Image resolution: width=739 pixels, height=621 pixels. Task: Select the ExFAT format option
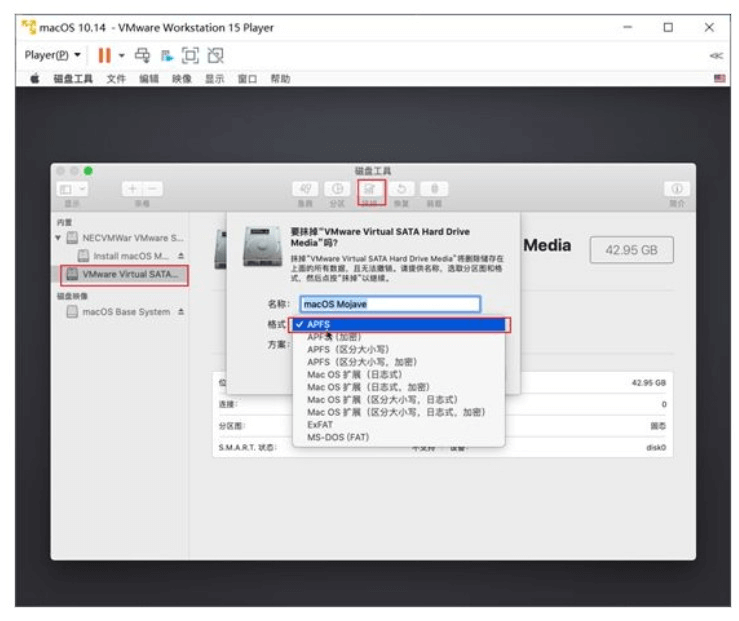click(x=320, y=425)
